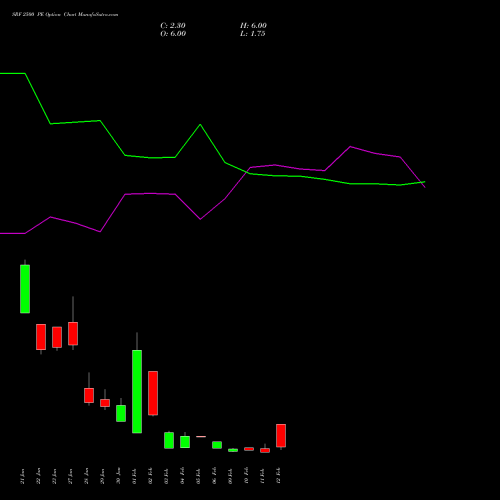Click the chart title text at top left
This screenshot has height=500, width=500.
click(65, 15)
